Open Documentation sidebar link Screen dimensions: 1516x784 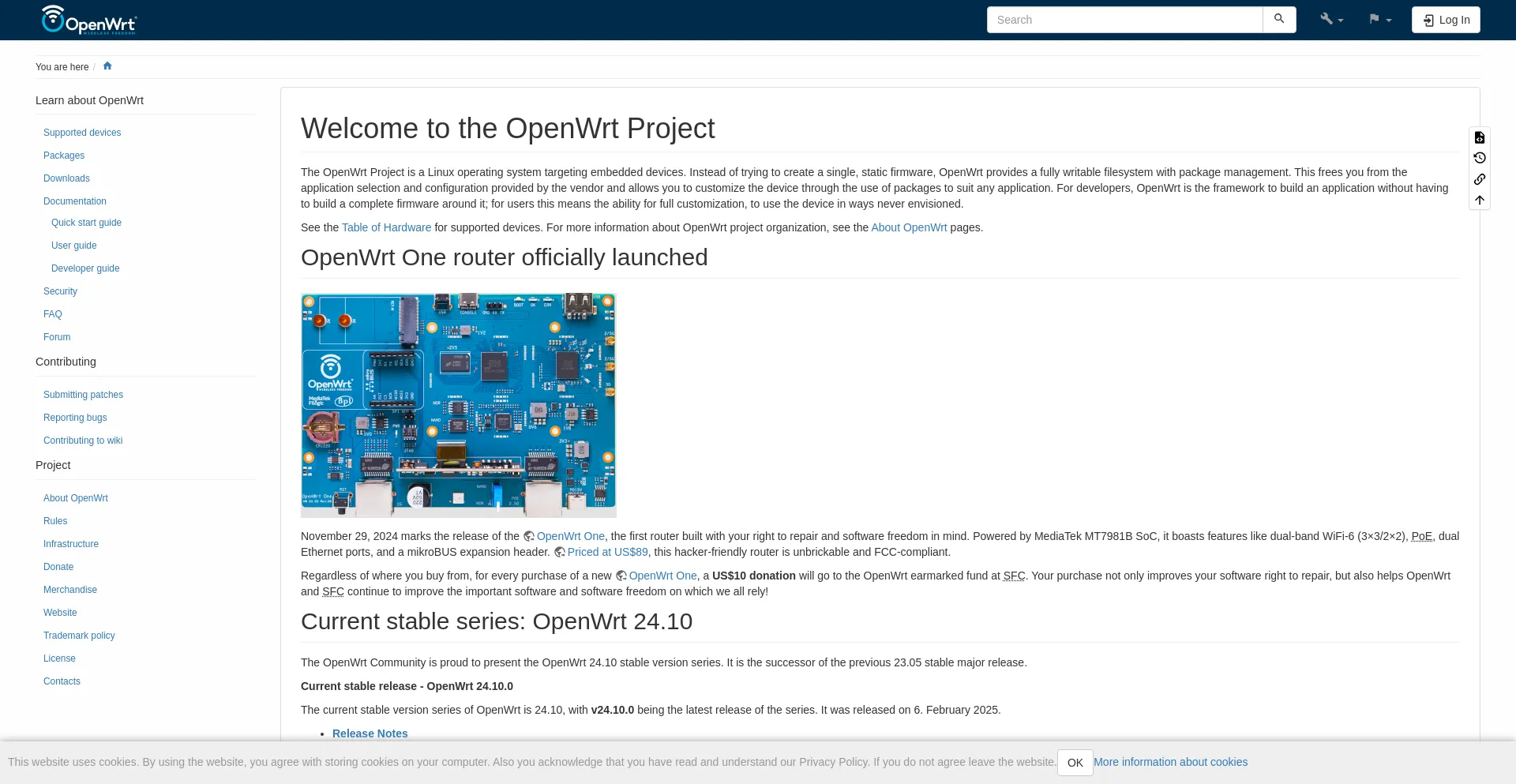[x=75, y=201]
